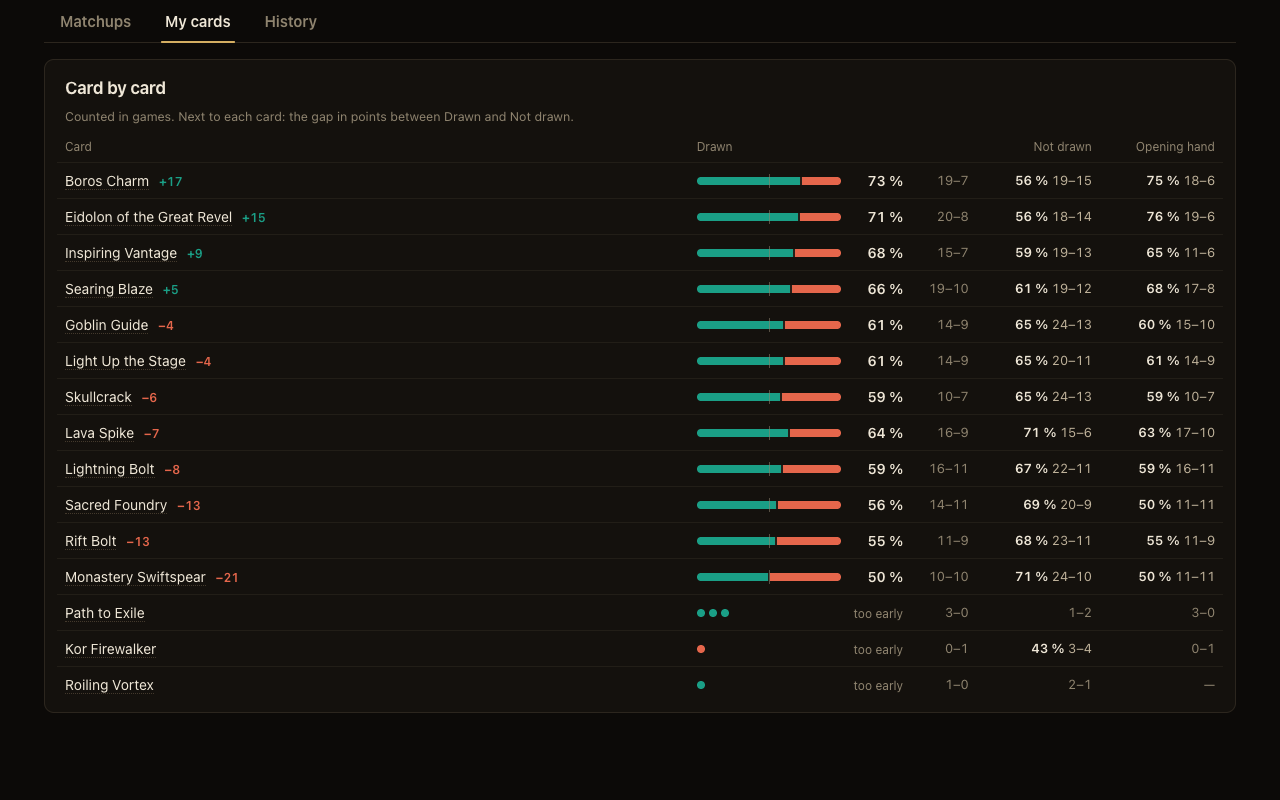Click the Inspiring Vantage card name

point(121,253)
